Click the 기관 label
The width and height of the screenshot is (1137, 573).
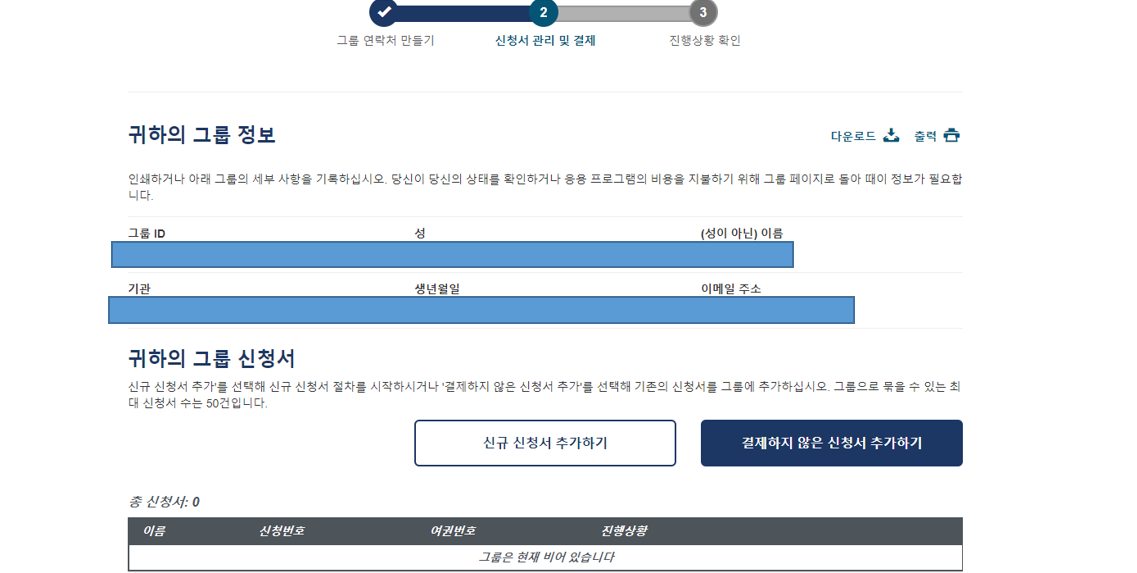click(x=139, y=289)
